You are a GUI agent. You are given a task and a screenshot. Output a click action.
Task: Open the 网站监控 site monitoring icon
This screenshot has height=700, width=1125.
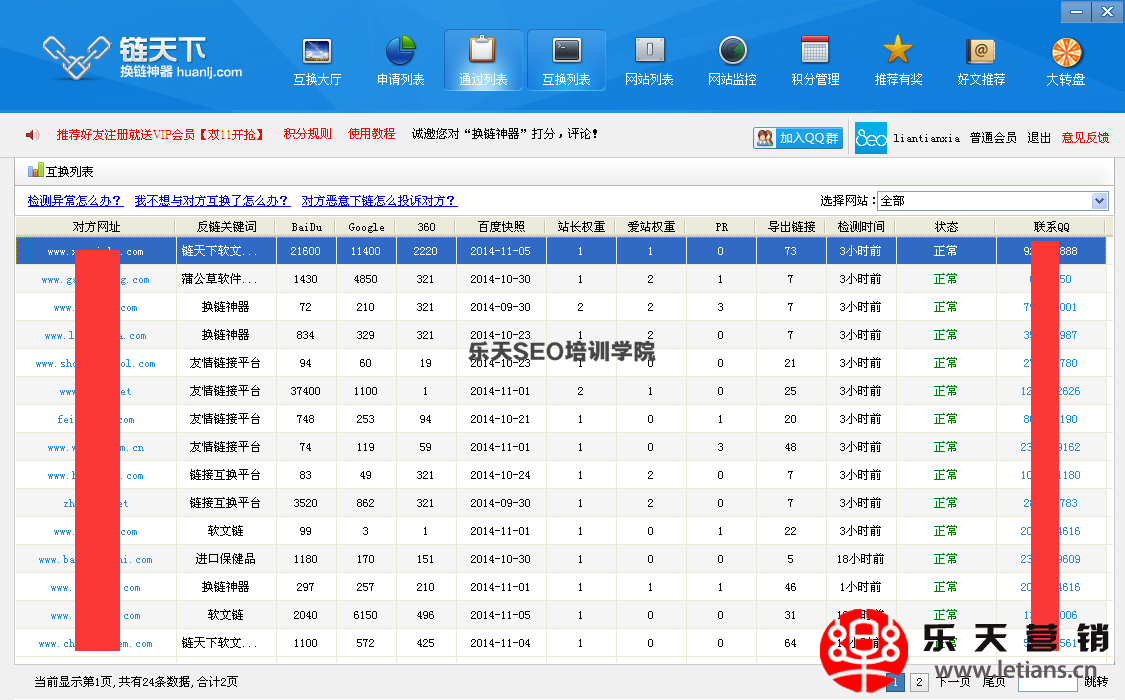tap(731, 60)
